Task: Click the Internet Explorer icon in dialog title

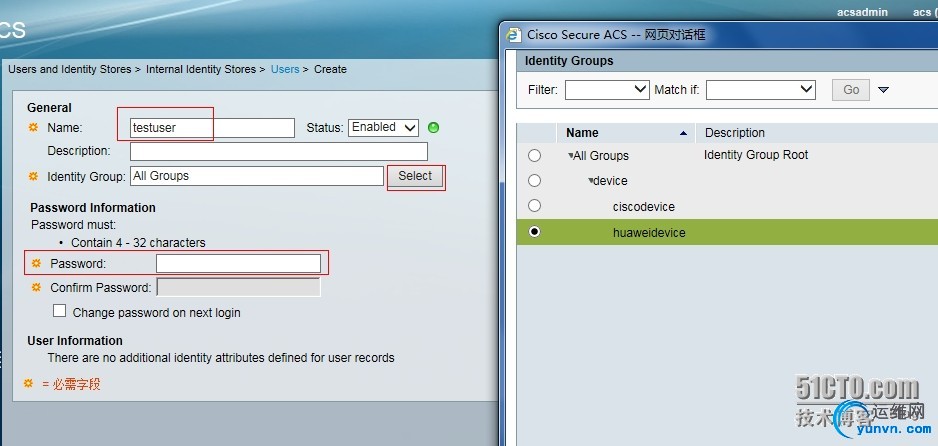Action: (x=513, y=35)
